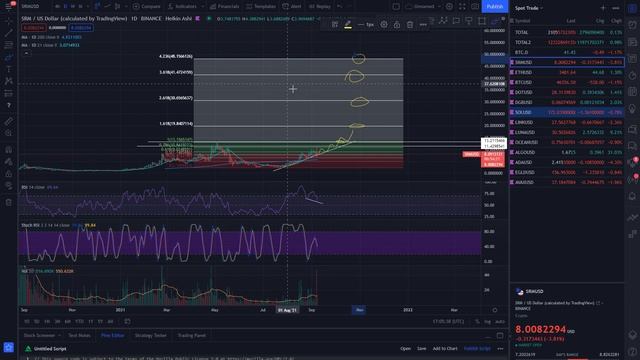The width and height of the screenshot is (640, 360).
Task: Select the brush drawing tool
Action: (x=9, y=57)
